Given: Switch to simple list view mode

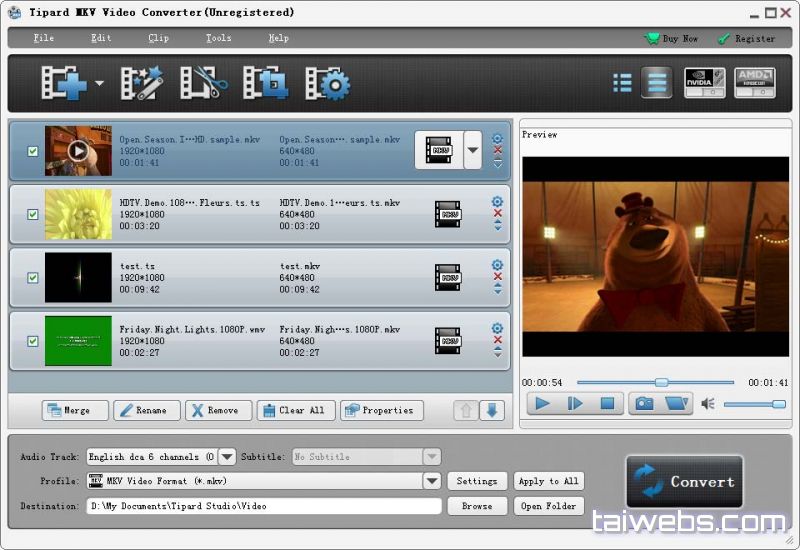Looking at the screenshot, I should pos(622,83).
